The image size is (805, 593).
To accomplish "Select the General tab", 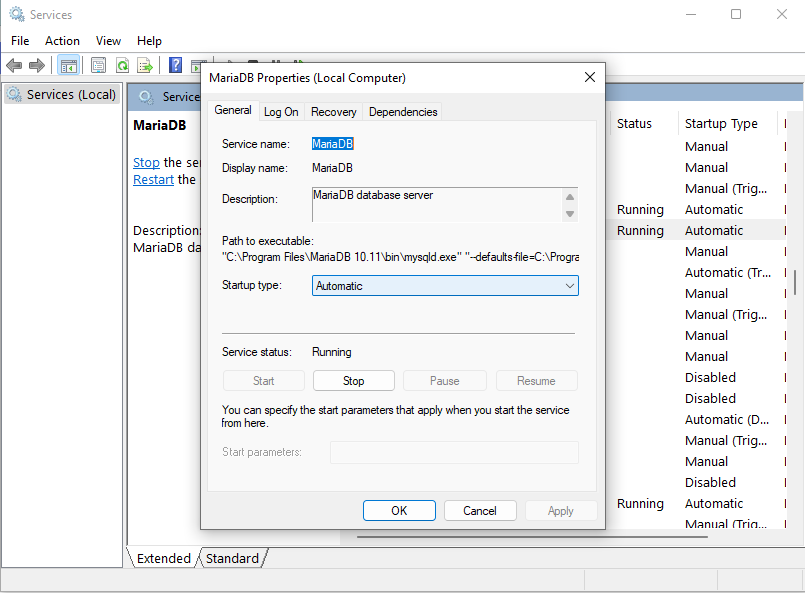I will pyautogui.click(x=233, y=110).
